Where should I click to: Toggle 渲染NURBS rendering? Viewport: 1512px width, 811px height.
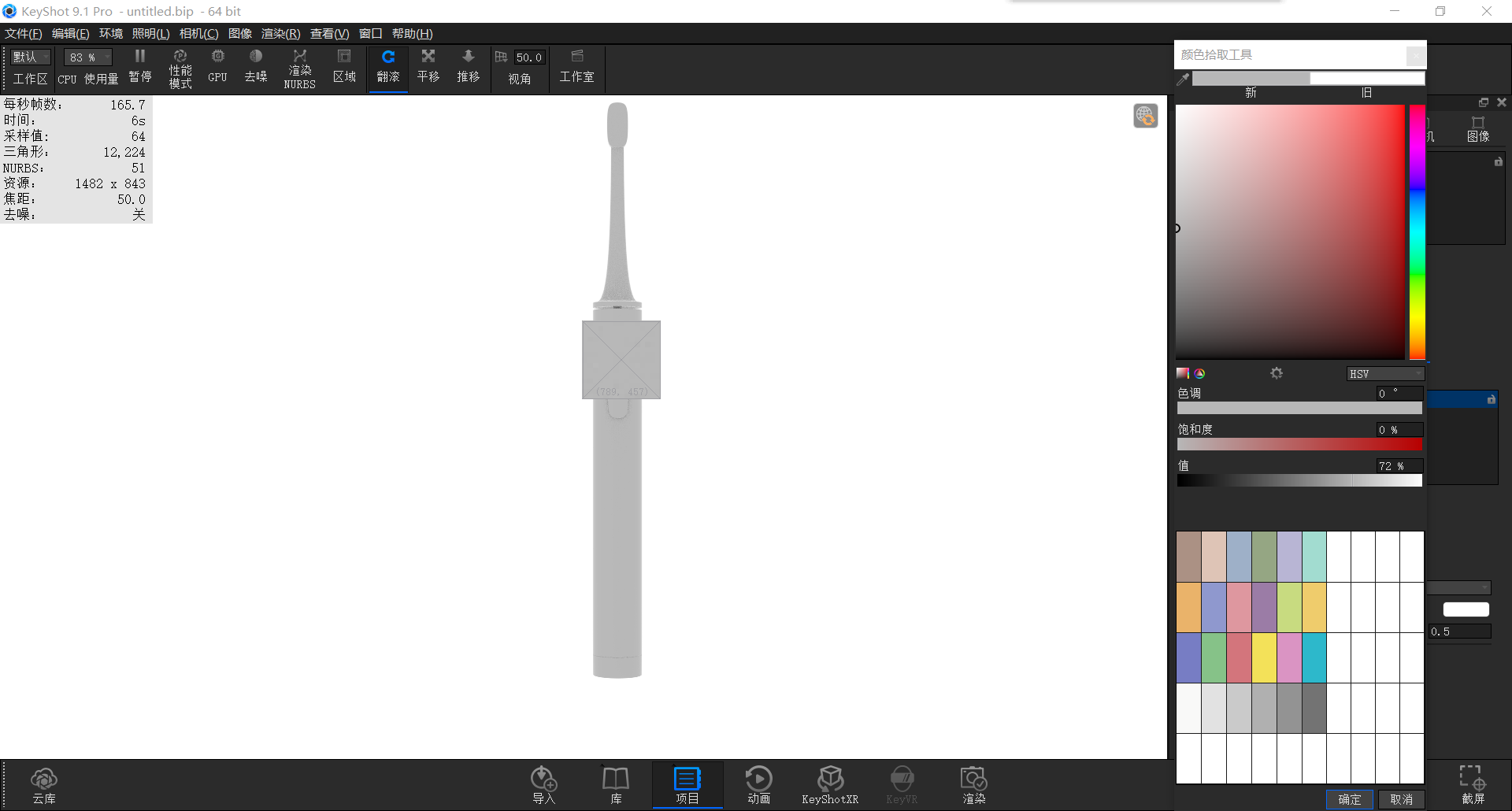pos(299,67)
